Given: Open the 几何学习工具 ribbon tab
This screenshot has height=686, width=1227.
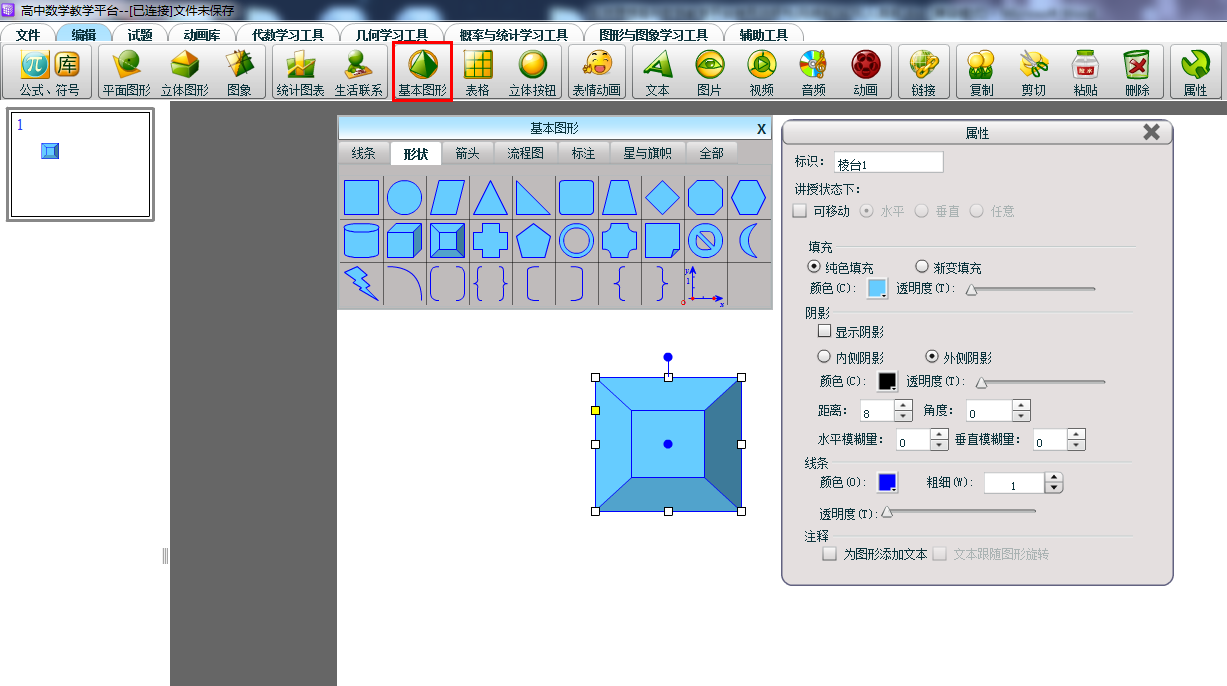Looking at the screenshot, I should coord(391,34).
